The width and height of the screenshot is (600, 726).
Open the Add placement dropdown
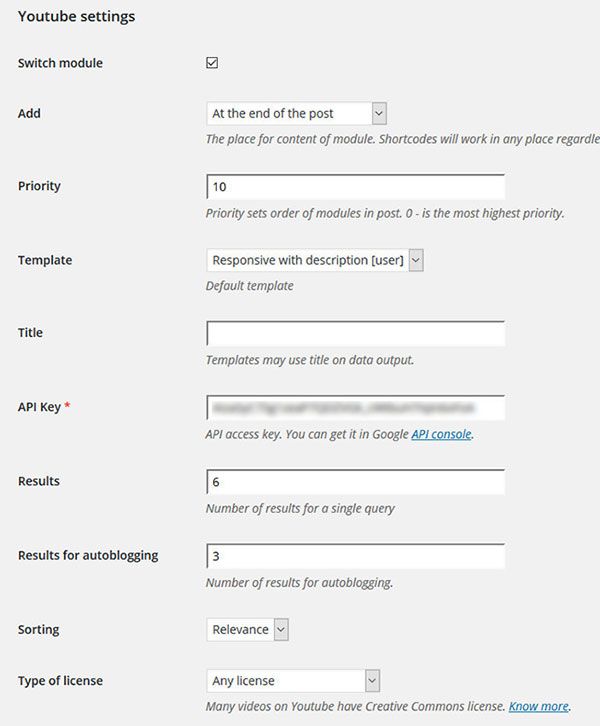[x=296, y=113]
